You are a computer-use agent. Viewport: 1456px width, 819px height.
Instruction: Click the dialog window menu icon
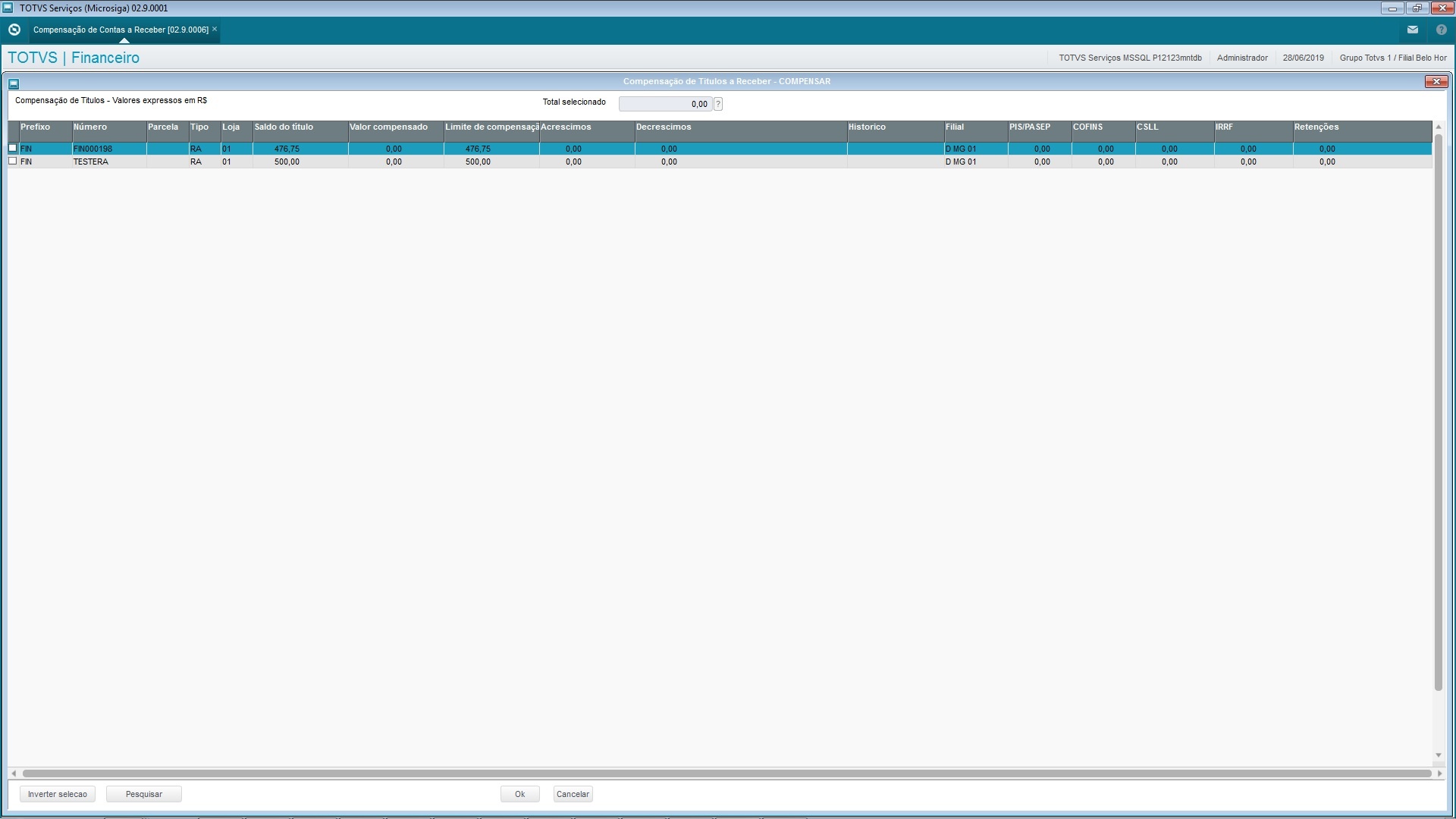(x=14, y=83)
